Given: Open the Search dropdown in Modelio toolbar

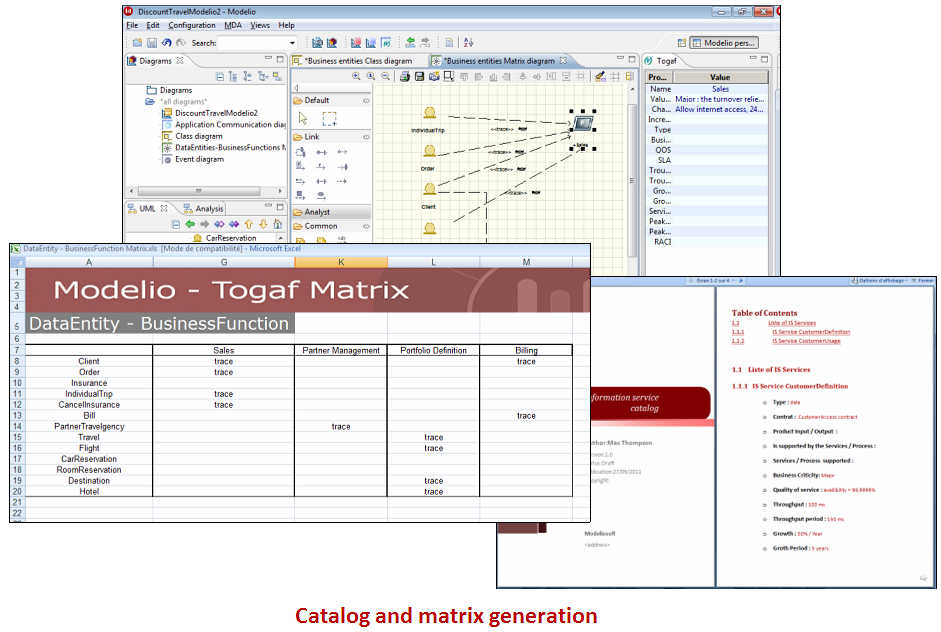Looking at the screenshot, I should [x=292, y=43].
